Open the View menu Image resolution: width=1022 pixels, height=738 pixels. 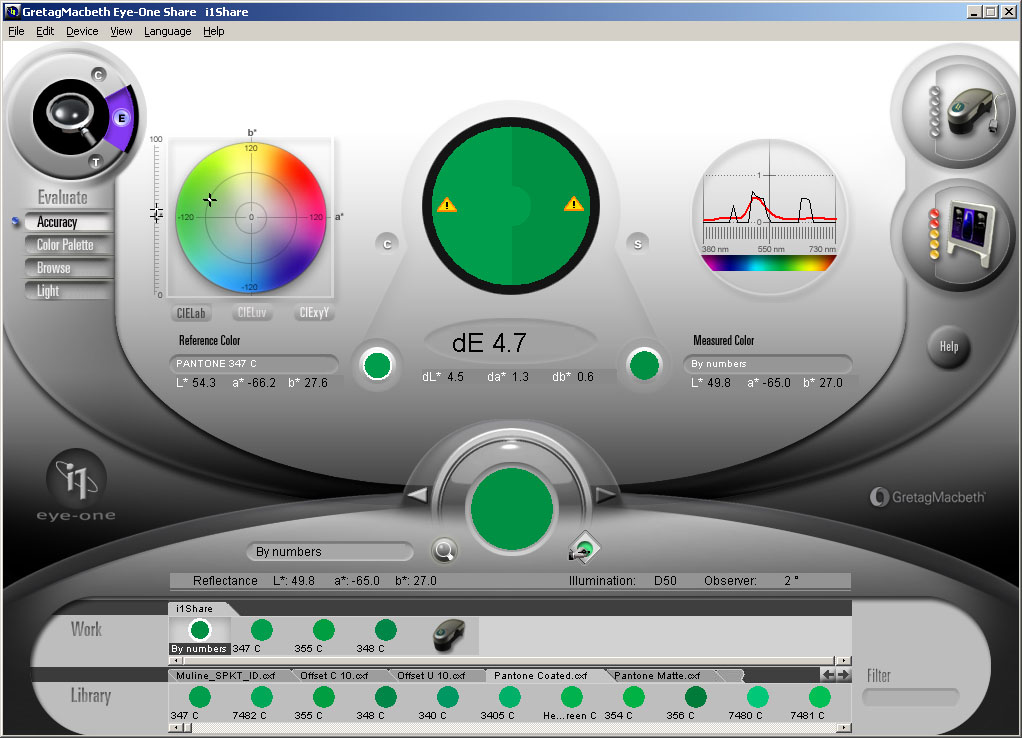[121, 31]
